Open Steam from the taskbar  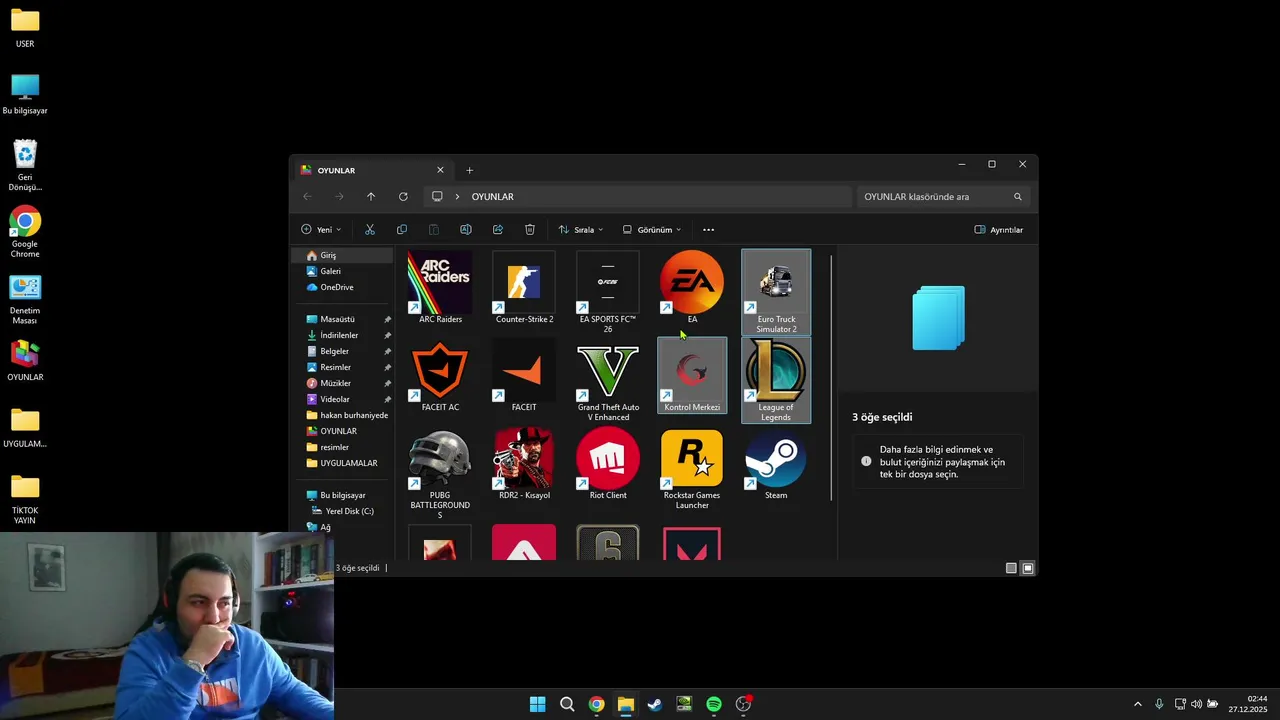pyautogui.click(x=655, y=704)
